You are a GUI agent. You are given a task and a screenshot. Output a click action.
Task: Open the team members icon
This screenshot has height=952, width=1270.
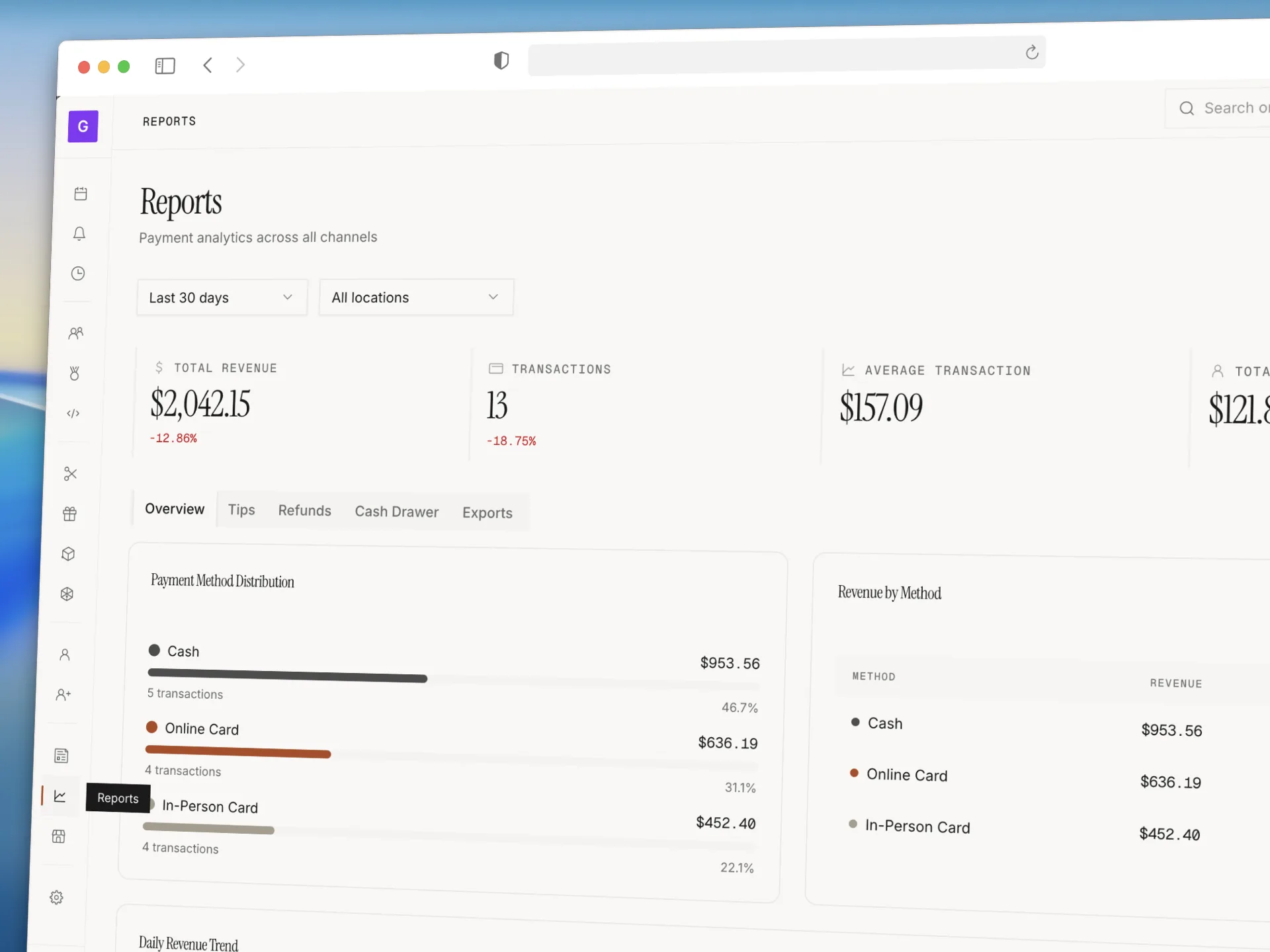click(x=75, y=333)
